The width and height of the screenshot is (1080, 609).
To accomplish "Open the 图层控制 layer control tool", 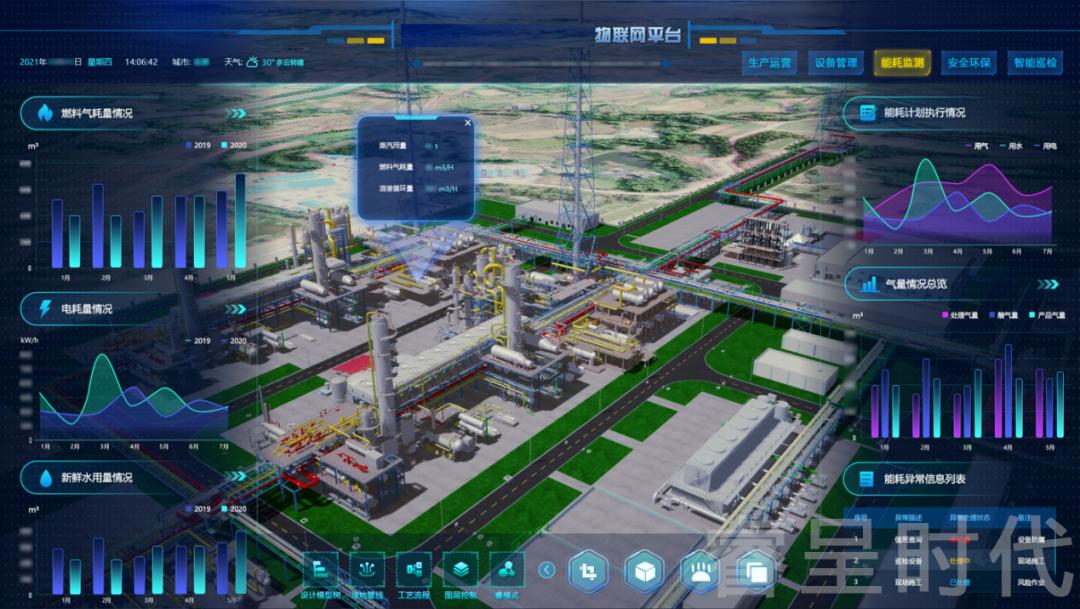I will coord(460,570).
